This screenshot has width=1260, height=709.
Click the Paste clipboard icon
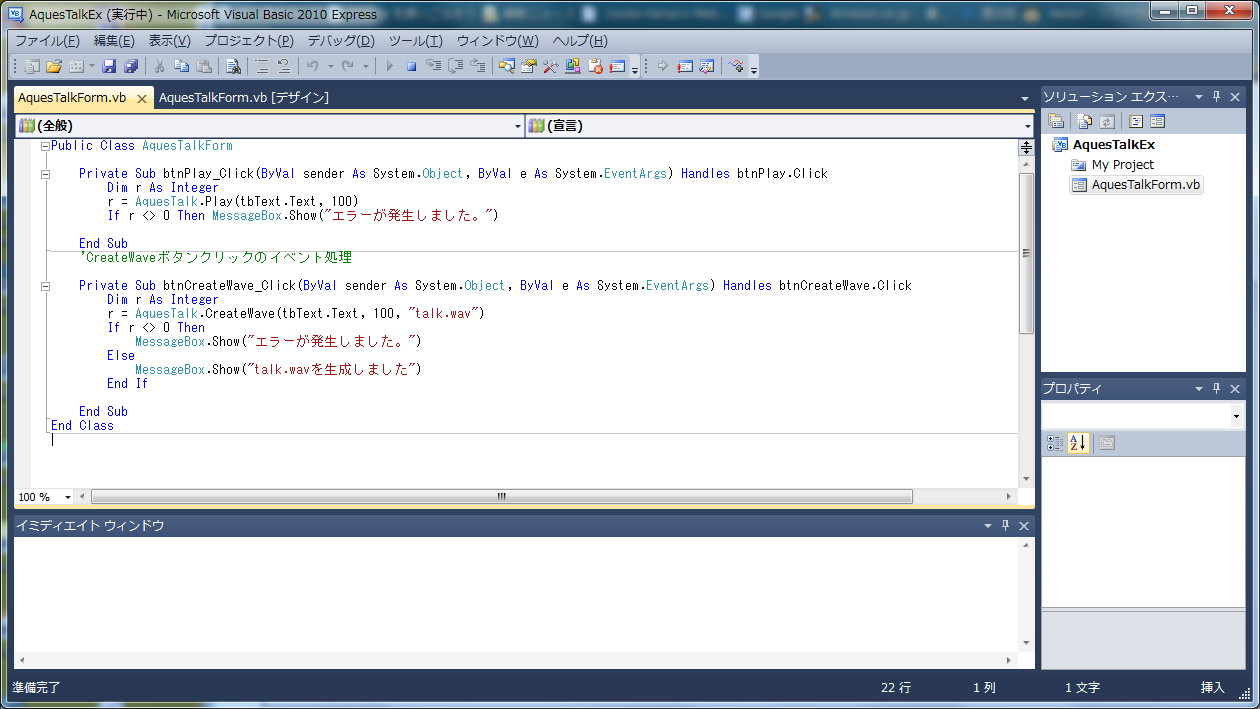204,66
